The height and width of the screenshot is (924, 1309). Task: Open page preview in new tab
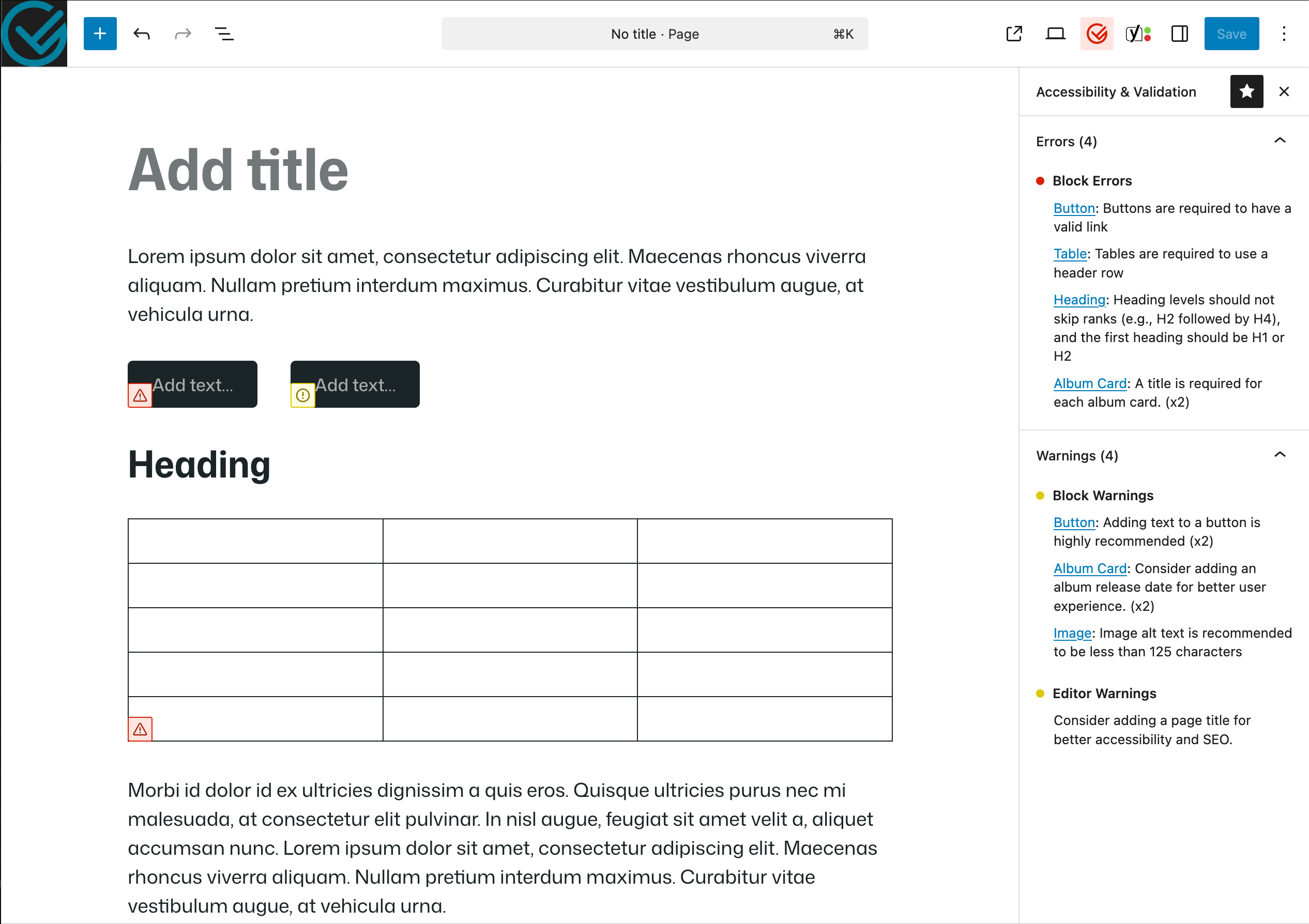coord(1014,34)
